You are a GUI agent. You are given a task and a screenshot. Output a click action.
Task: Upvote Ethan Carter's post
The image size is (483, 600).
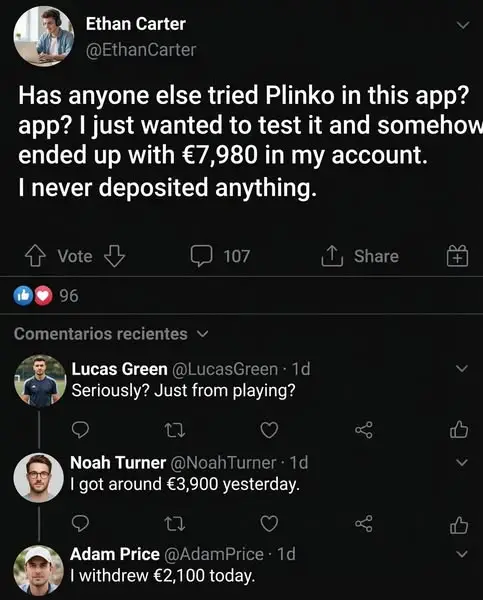pos(35,256)
